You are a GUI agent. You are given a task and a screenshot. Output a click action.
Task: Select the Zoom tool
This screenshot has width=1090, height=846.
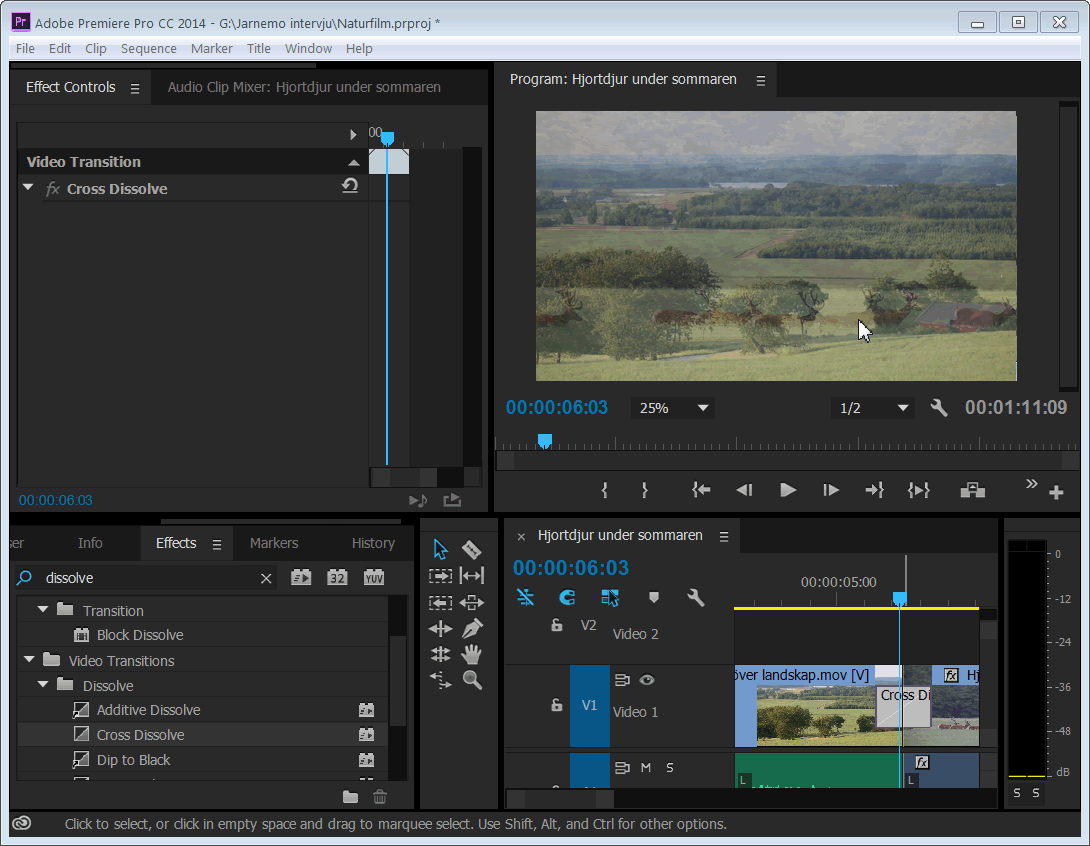tap(472, 680)
